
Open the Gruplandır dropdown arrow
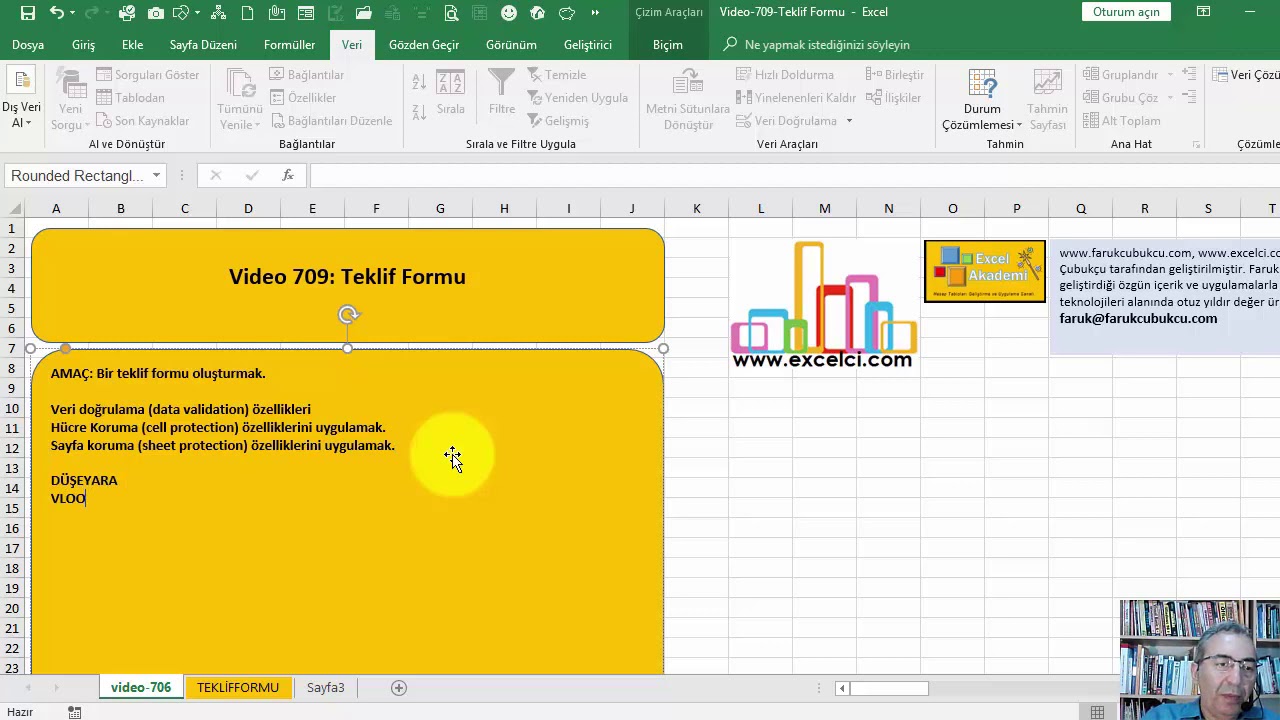pos(1168,75)
